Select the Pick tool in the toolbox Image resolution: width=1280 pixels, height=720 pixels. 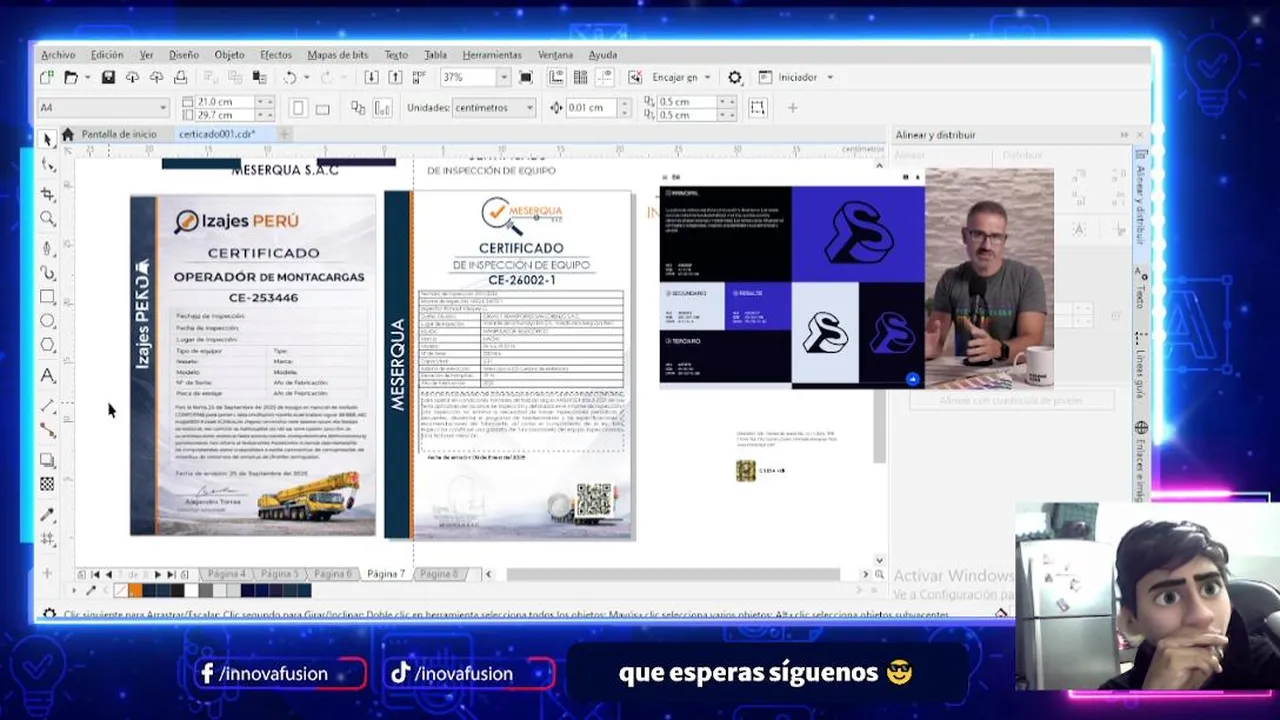(x=47, y=139)
